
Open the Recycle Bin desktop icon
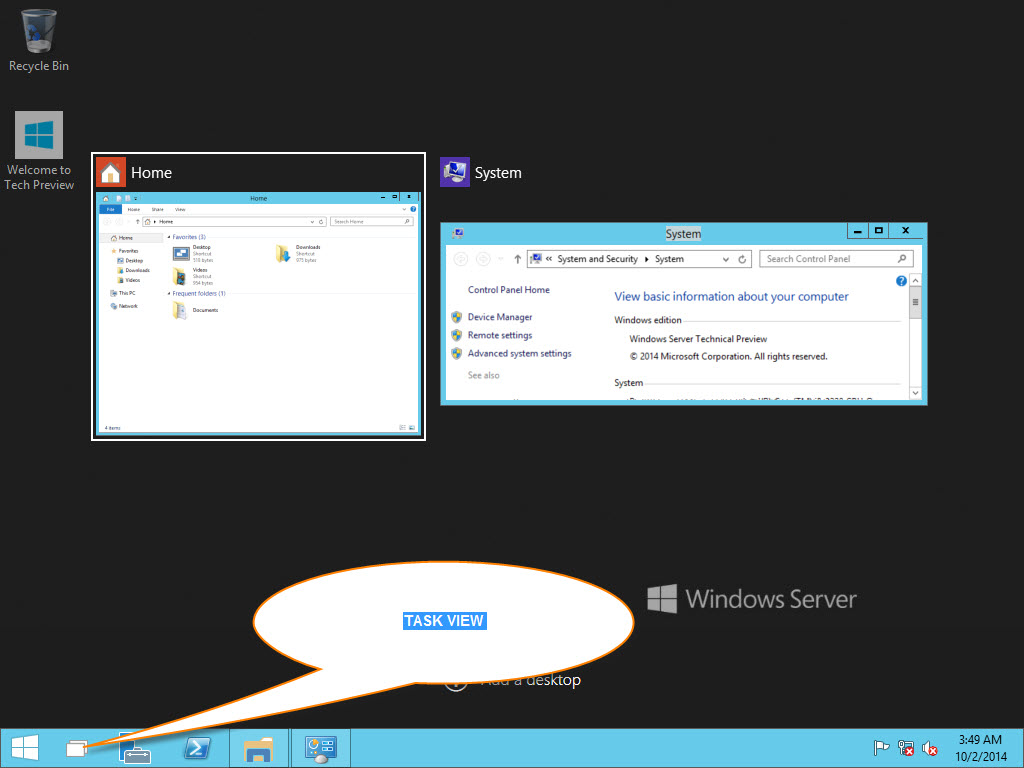click(39, 40)
